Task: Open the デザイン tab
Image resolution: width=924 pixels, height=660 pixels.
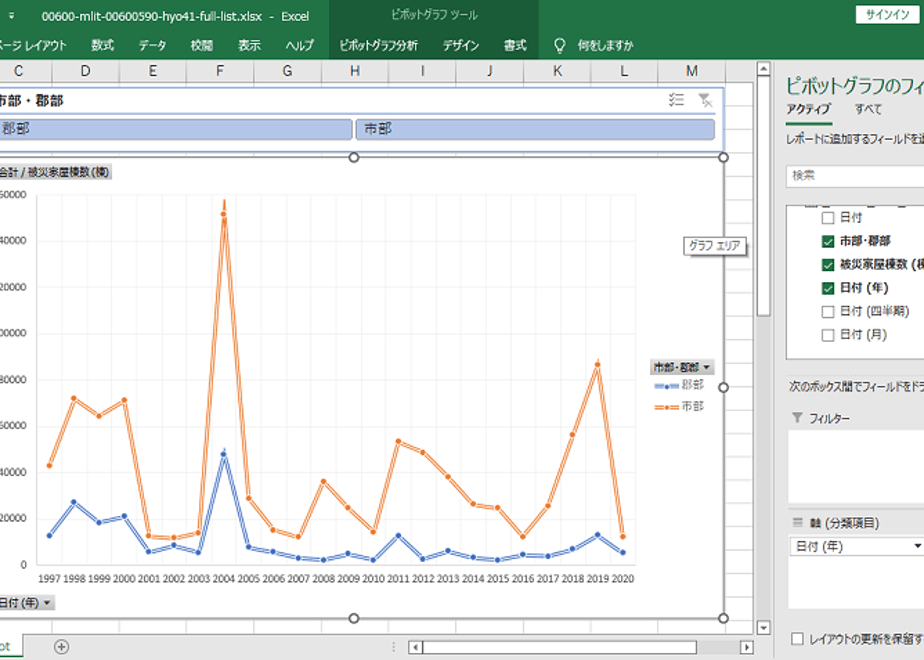Action: point(461,45)
